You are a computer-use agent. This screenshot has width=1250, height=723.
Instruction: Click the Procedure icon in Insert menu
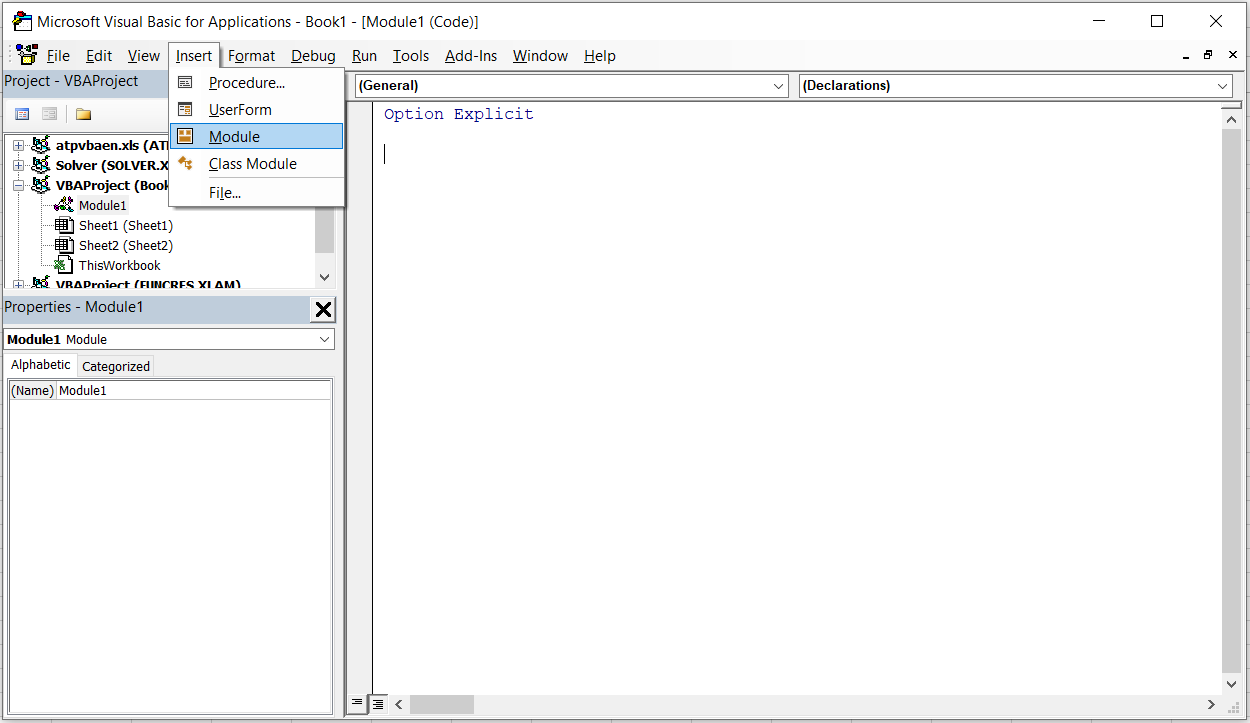pyautogui.click(x=185, y=83)
